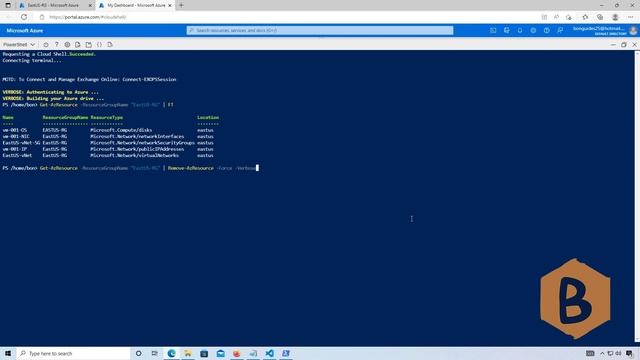The image size is (640, 360).
Task: Click the Microsoft Azure home link
Action: coord(24,31)
